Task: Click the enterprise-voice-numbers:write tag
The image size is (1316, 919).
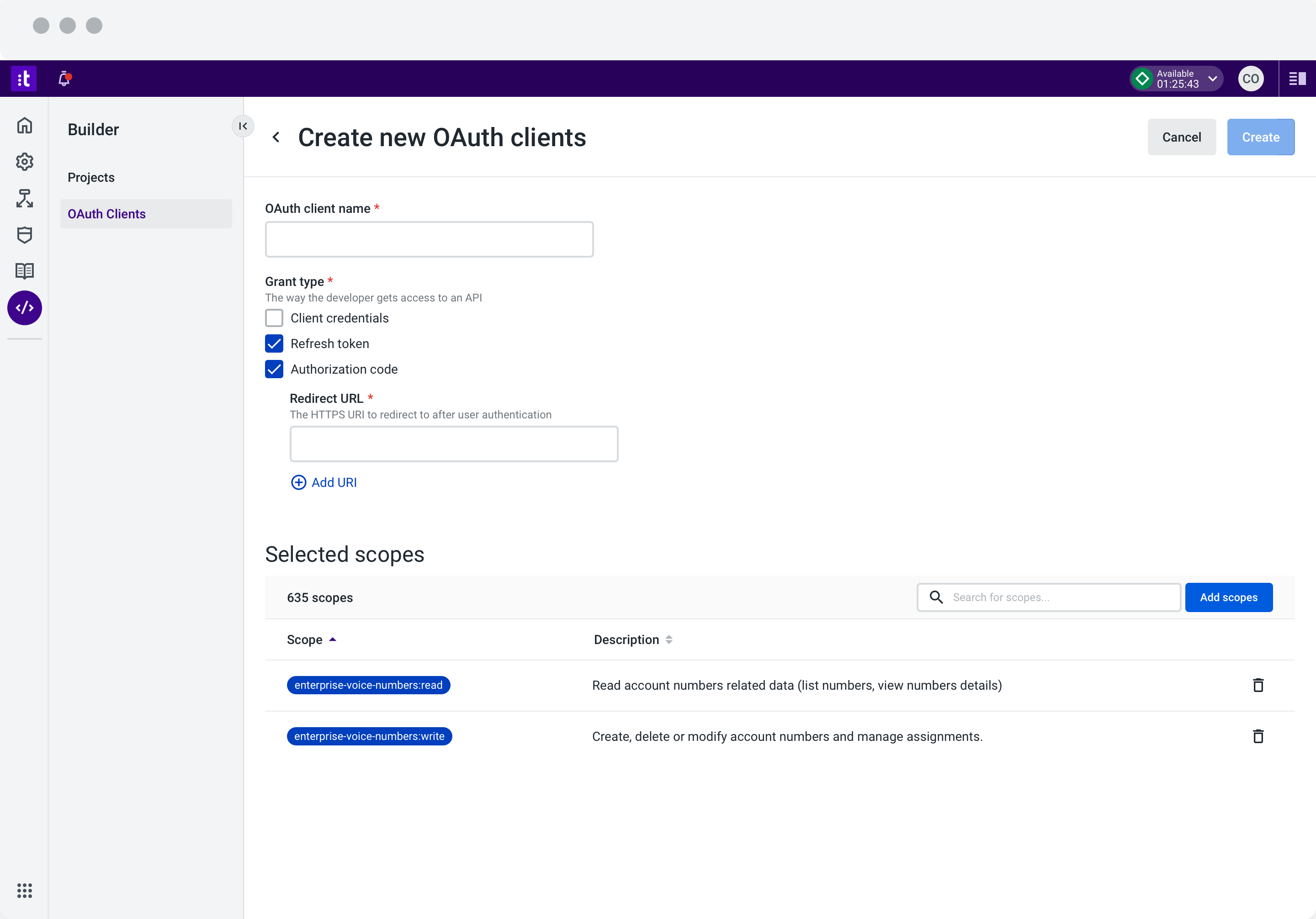Action: pyautogui.click(x=369, y=736)
